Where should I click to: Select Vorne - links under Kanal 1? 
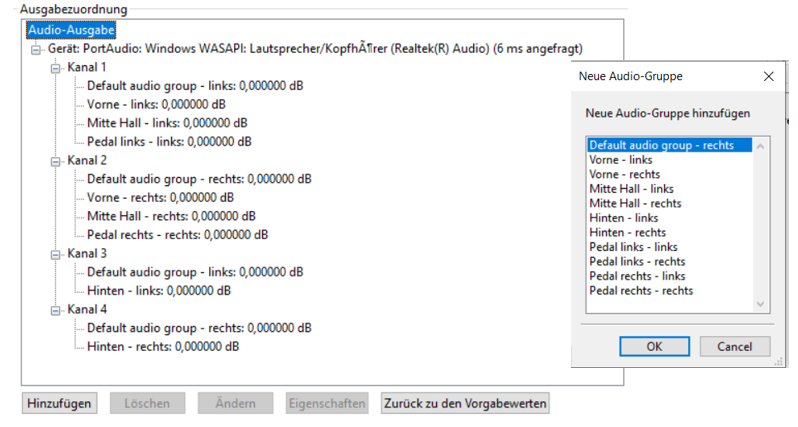tap(153, 104)
